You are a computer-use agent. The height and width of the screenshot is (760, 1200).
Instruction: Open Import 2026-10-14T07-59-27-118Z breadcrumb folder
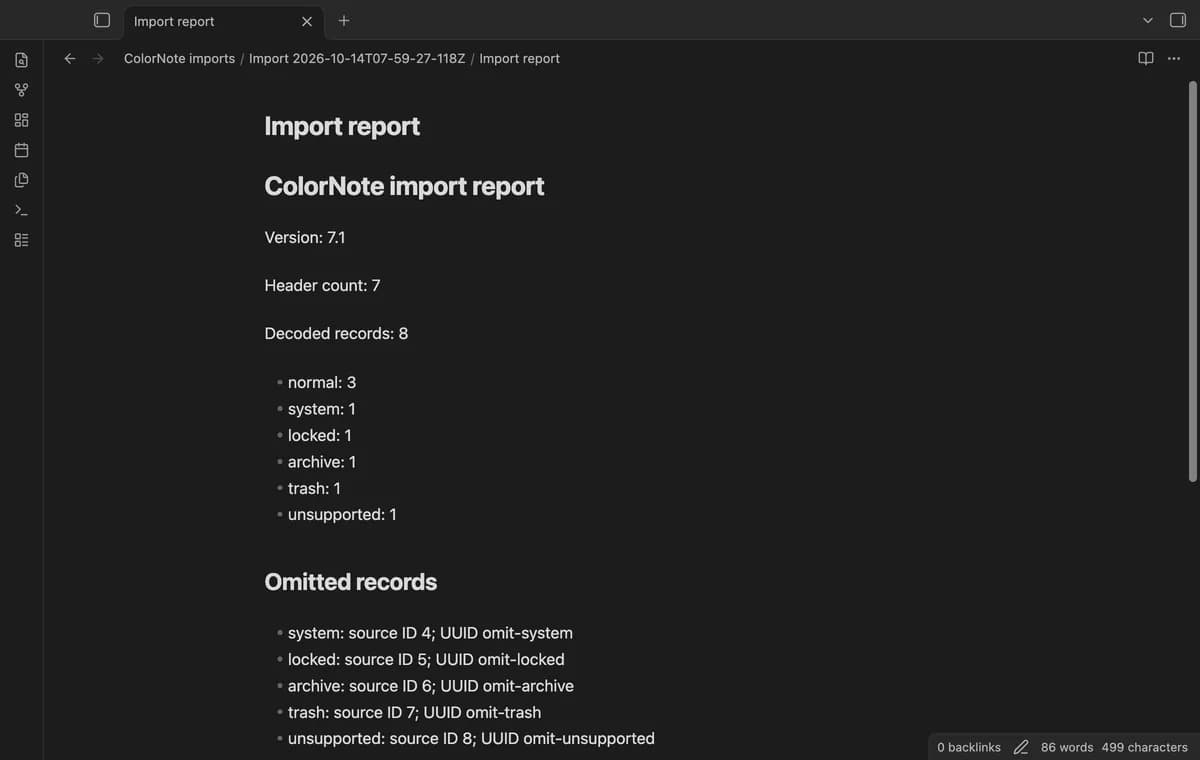click(357, 58)
